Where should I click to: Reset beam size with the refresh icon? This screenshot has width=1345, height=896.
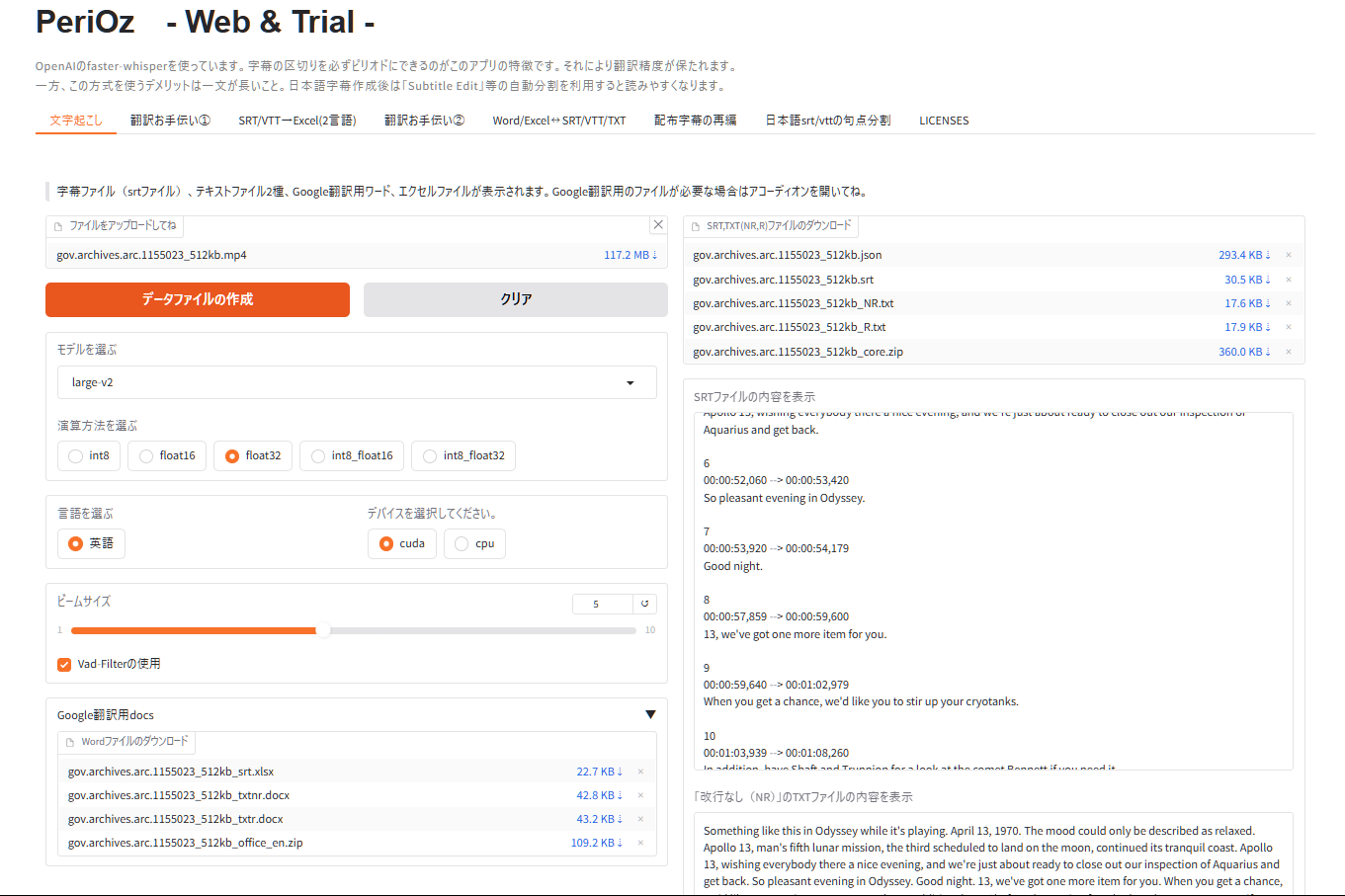click(x=645, y=604)
